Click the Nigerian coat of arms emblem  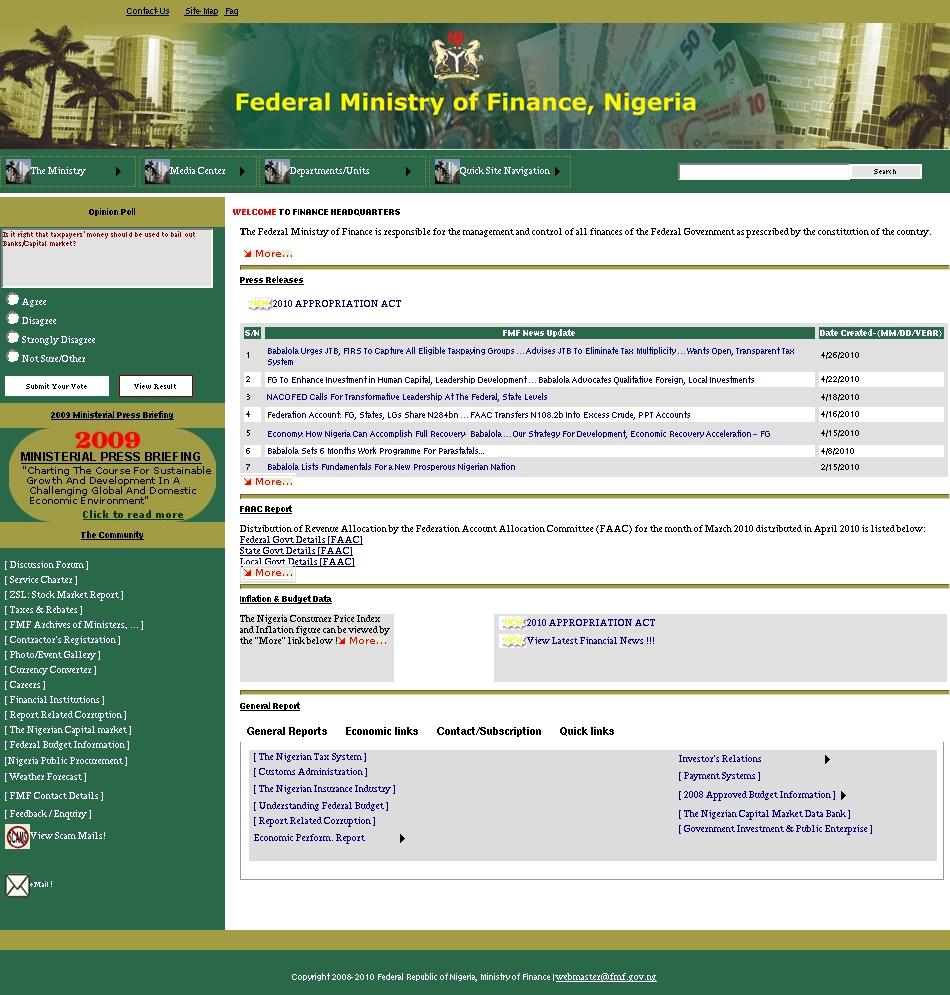[456, 56]
